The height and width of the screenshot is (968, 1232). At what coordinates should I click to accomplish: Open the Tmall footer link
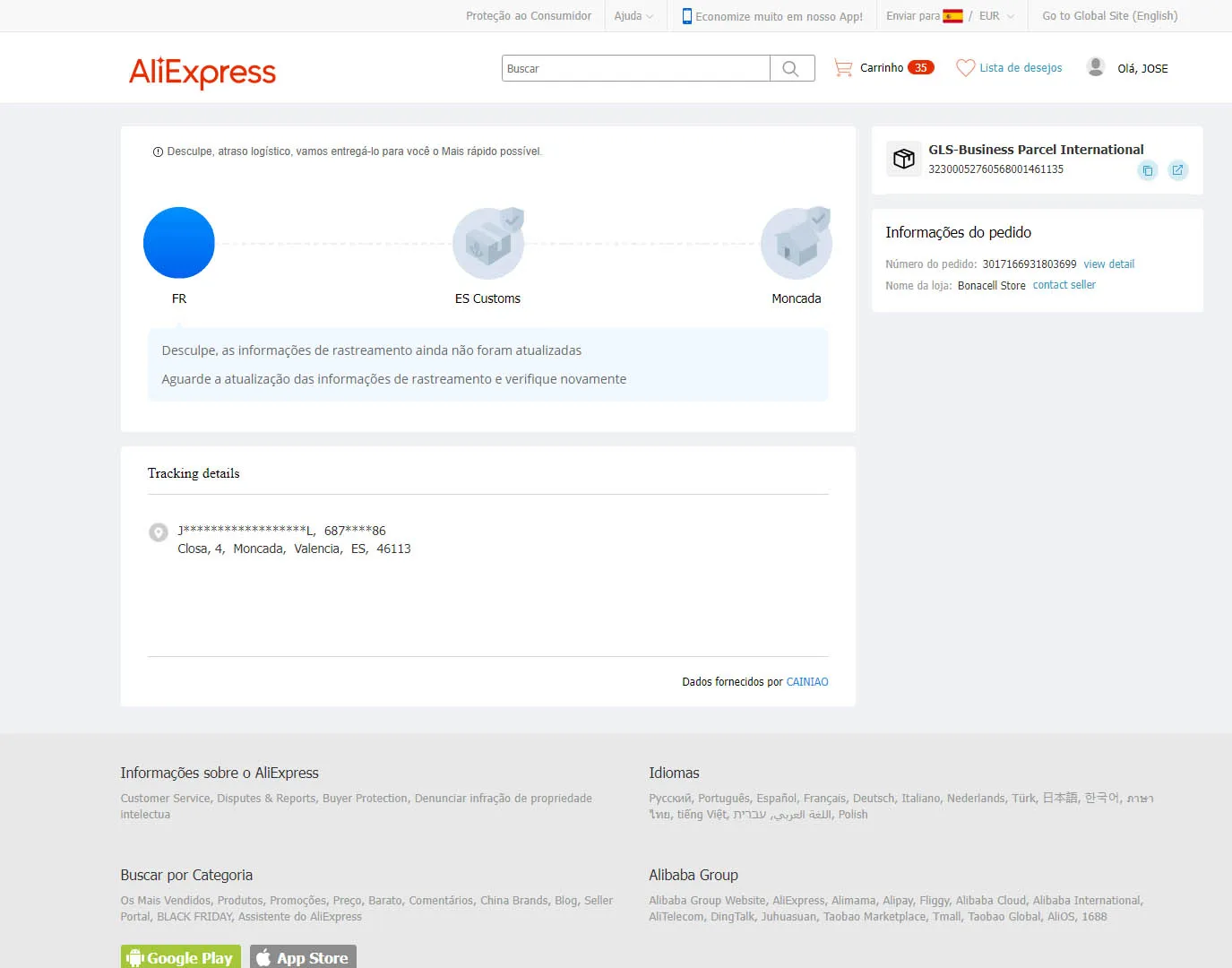[x=947, y=917]
